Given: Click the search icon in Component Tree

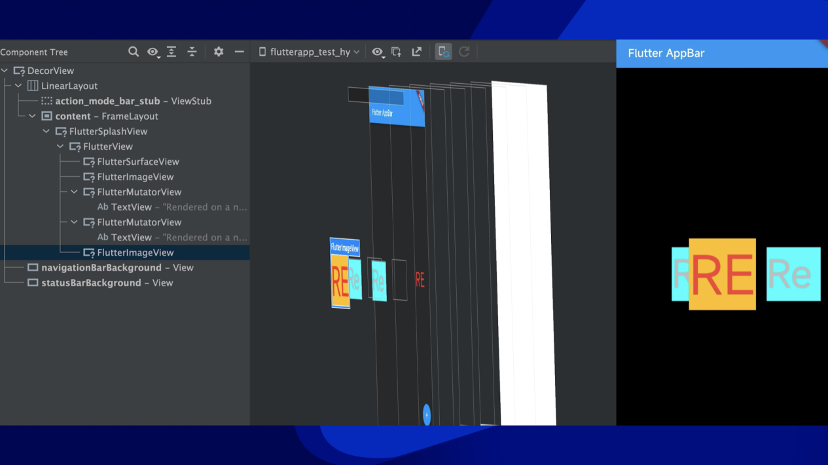Looking at the screenshot, I should (134, 52).
